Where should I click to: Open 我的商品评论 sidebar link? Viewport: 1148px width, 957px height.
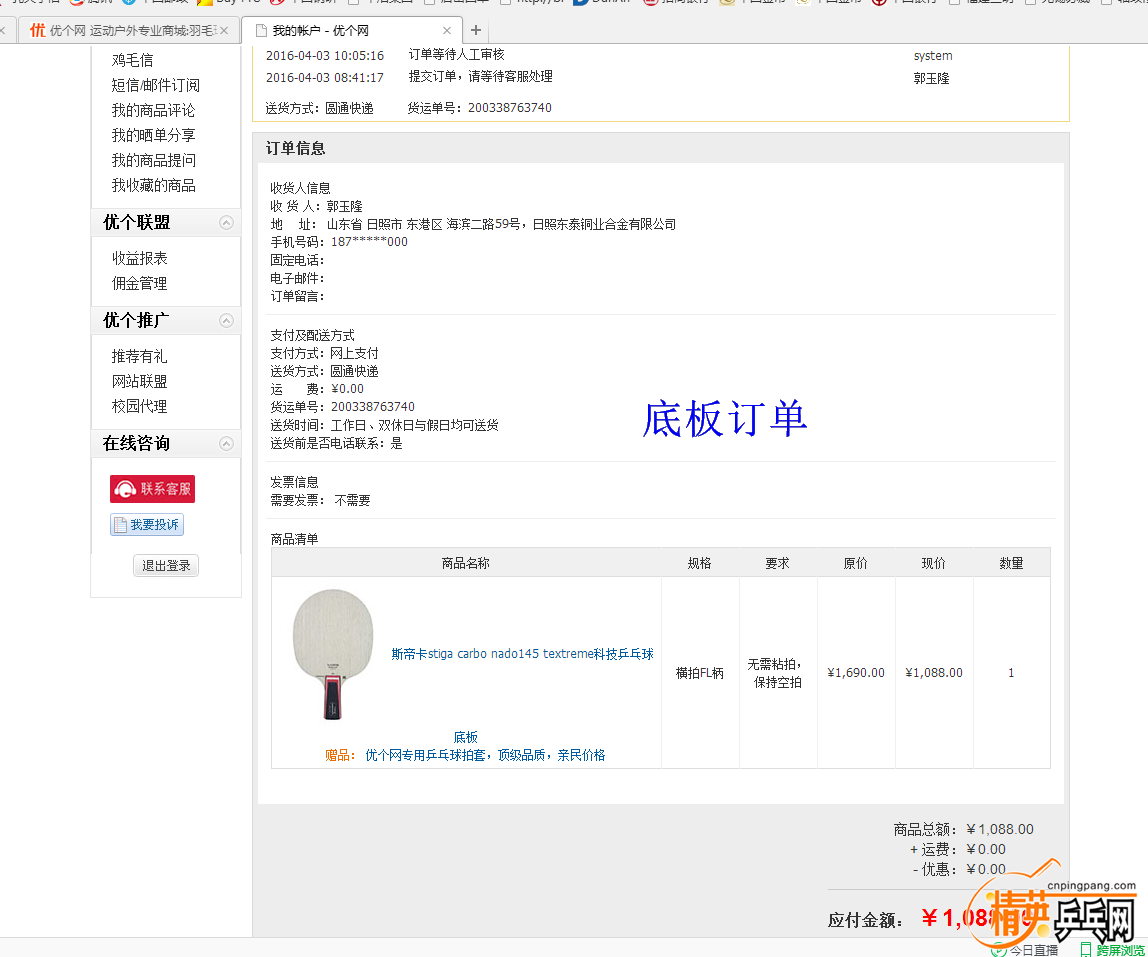(x=153, y=110)
